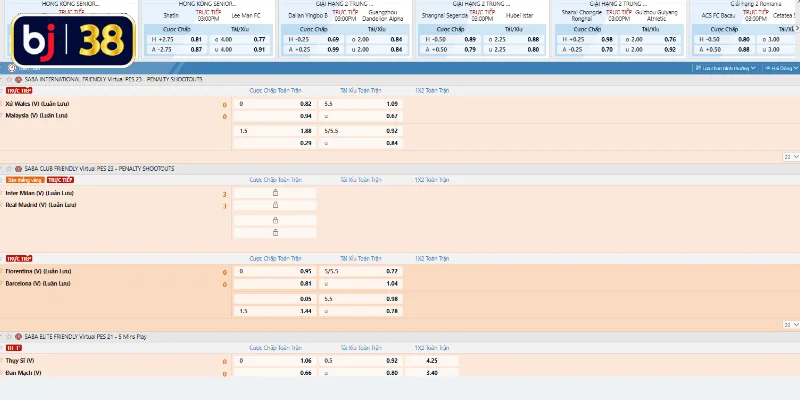Viewport: 800px width, 400px height.
Task: Click 1X2 Toàn Trận header in Elite Friendly
Action: coord(432,348)
